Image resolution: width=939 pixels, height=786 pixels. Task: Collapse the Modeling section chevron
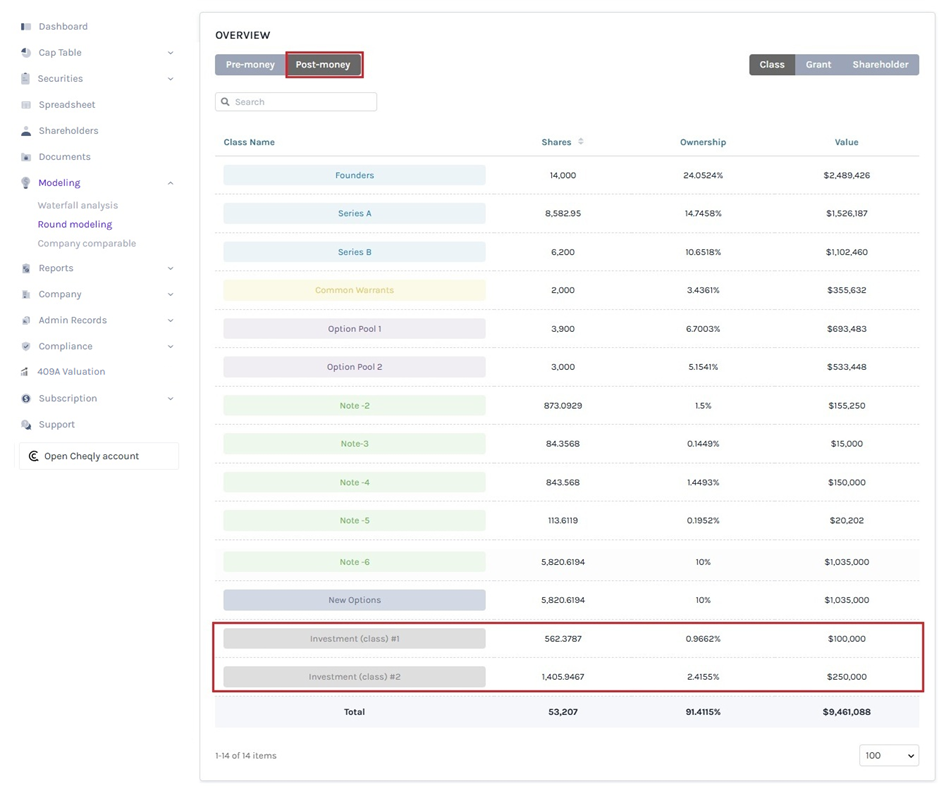pos(170,183)
